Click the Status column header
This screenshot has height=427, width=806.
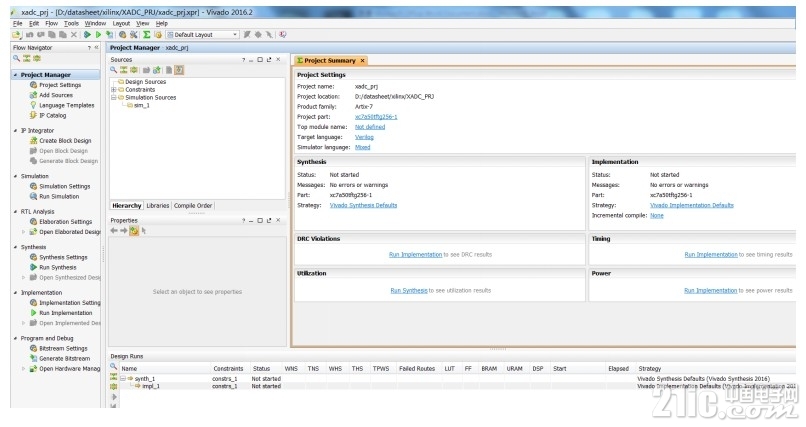coord(261,368)
